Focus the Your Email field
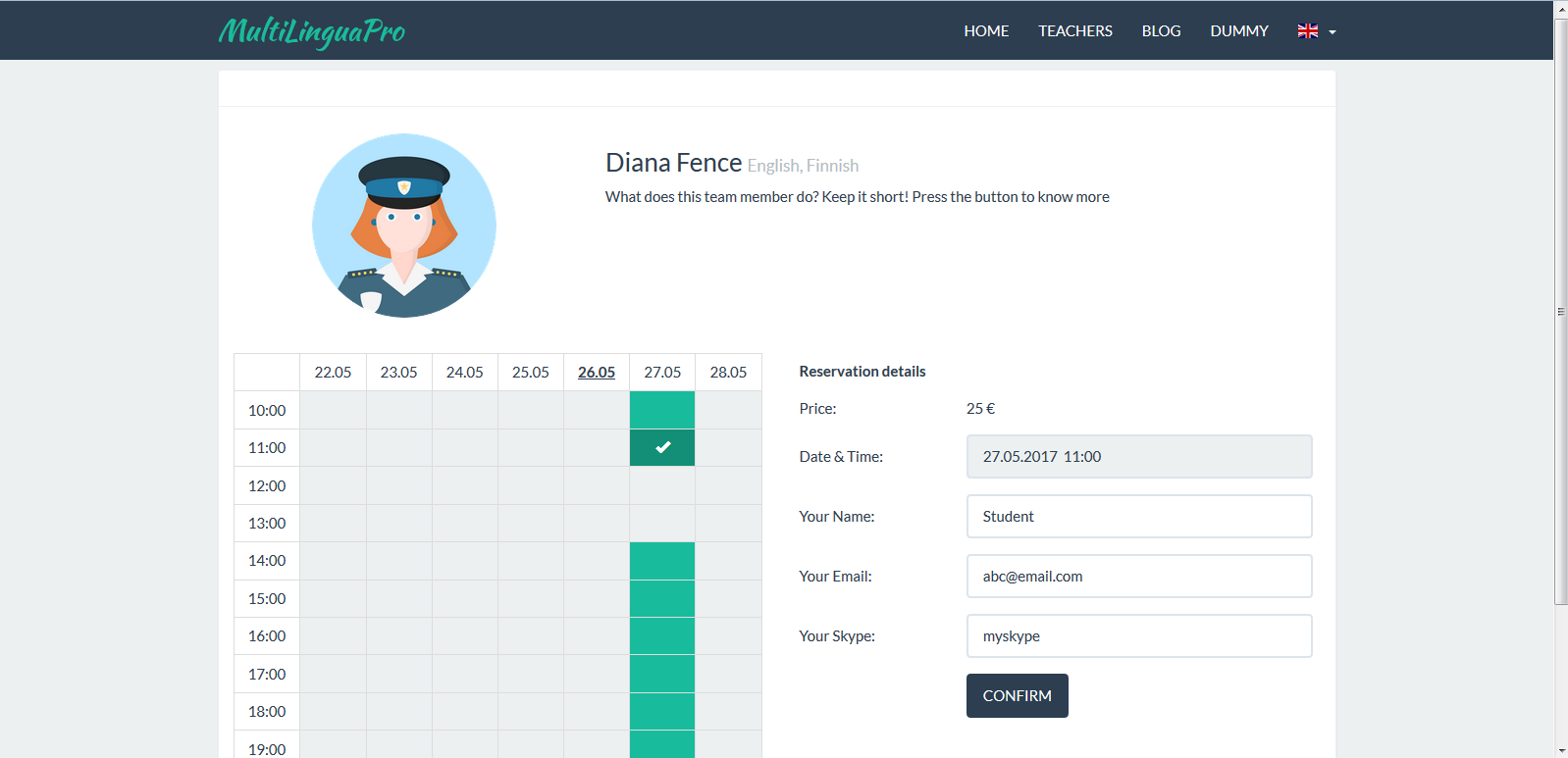The height and width of the screenshot is (758, 1568). (x=1139, y=577)
